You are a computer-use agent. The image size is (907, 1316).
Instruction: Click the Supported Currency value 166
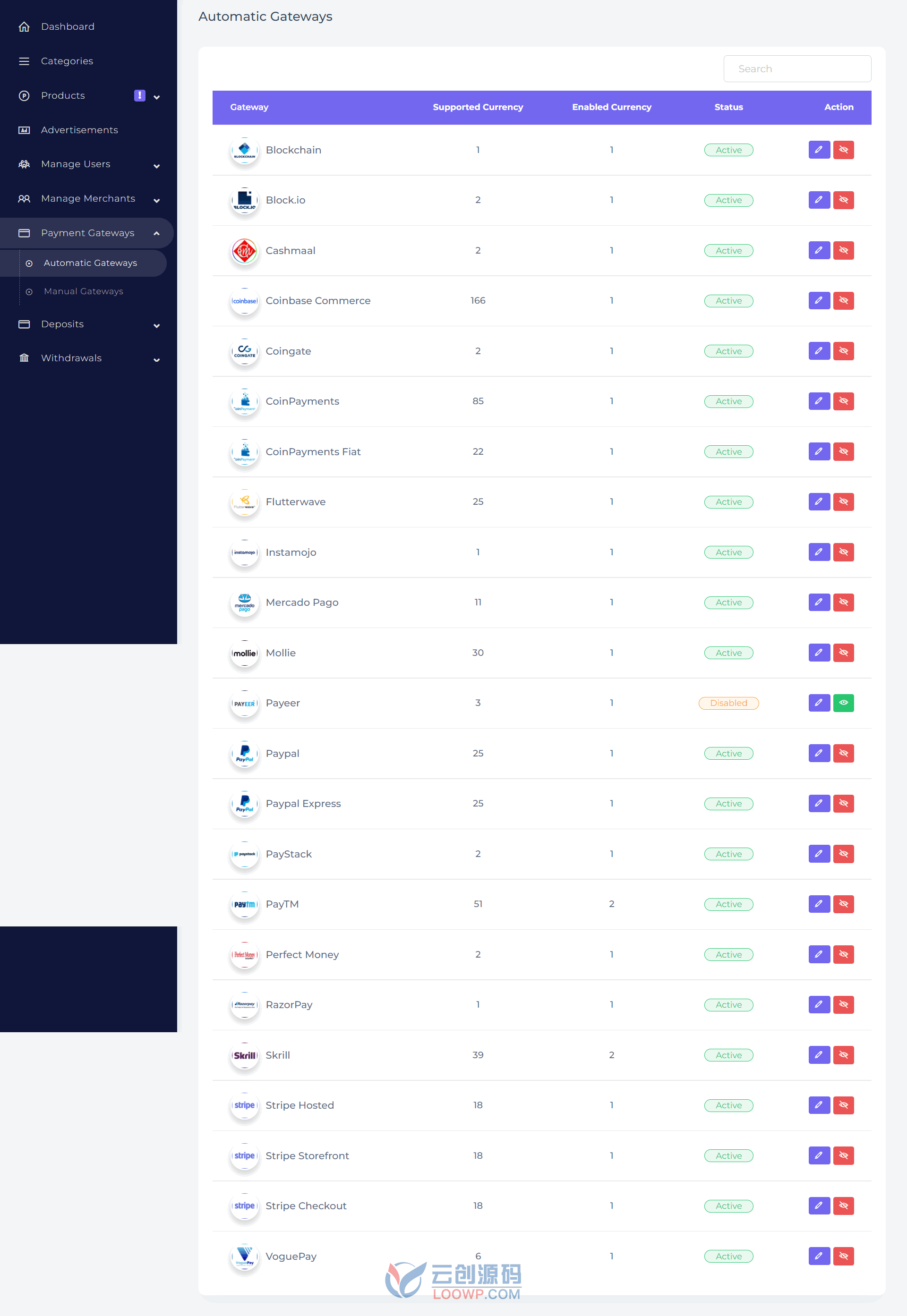click(478, 300)
